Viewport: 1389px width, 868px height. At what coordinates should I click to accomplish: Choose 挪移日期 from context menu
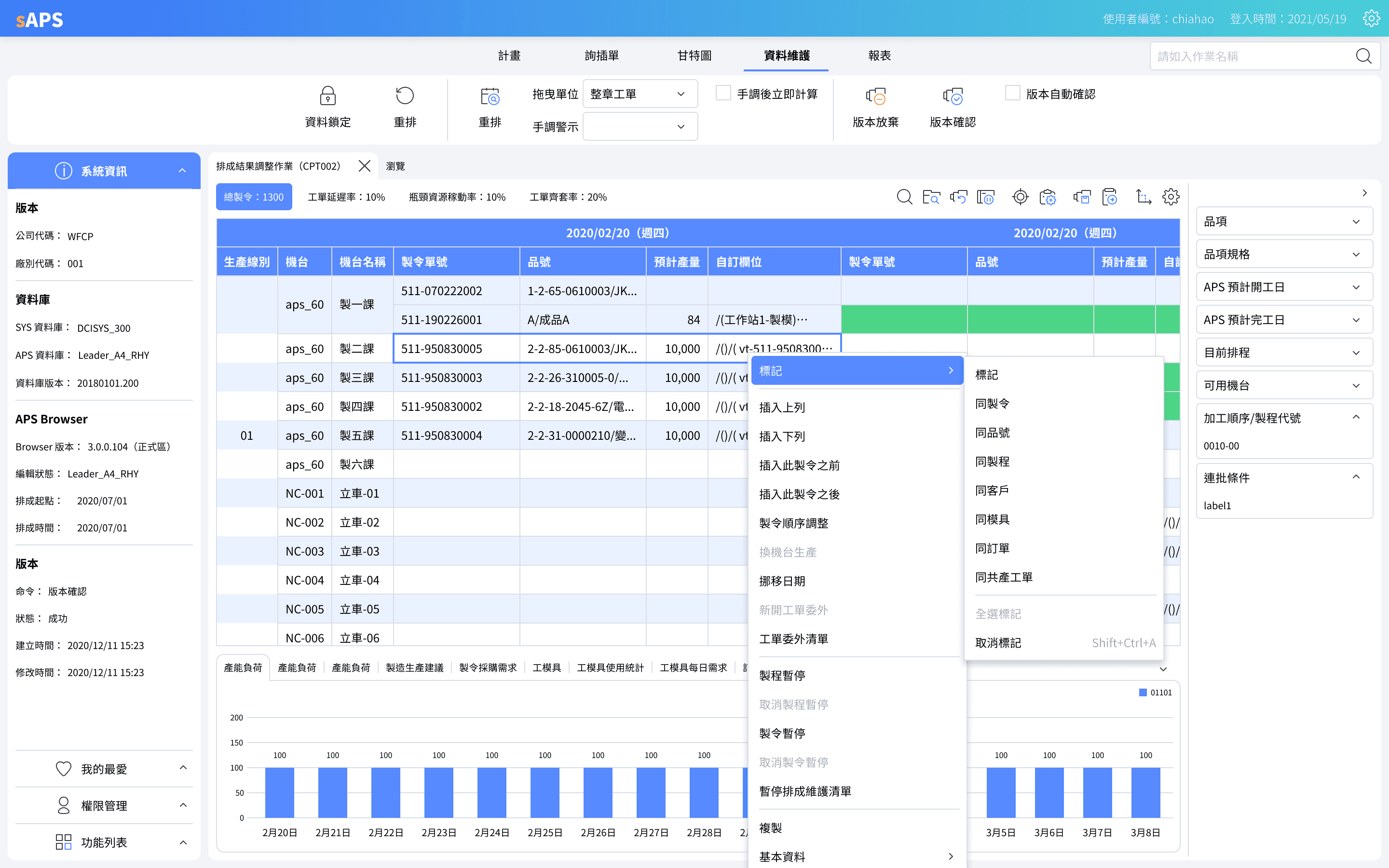click(x=782, y=581)
